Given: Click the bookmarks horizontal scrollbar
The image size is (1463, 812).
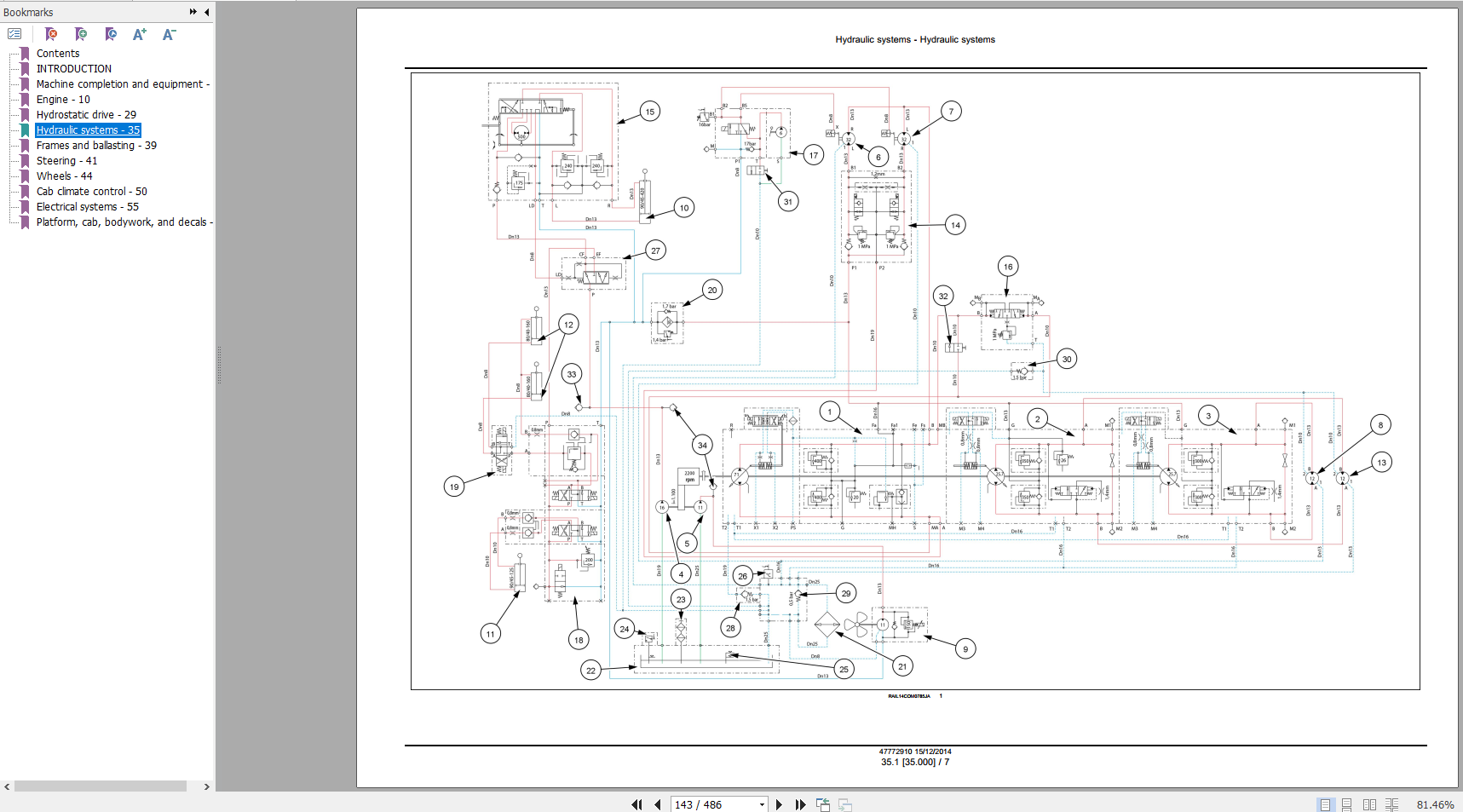Looking at the screenshot, I should (x=101, y=786).
